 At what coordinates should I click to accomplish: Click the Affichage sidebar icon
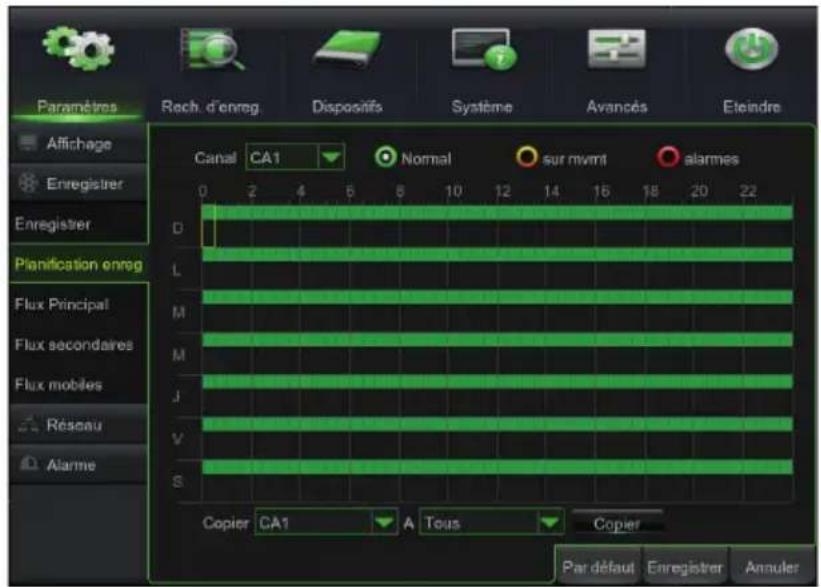(x=28, y=142)
